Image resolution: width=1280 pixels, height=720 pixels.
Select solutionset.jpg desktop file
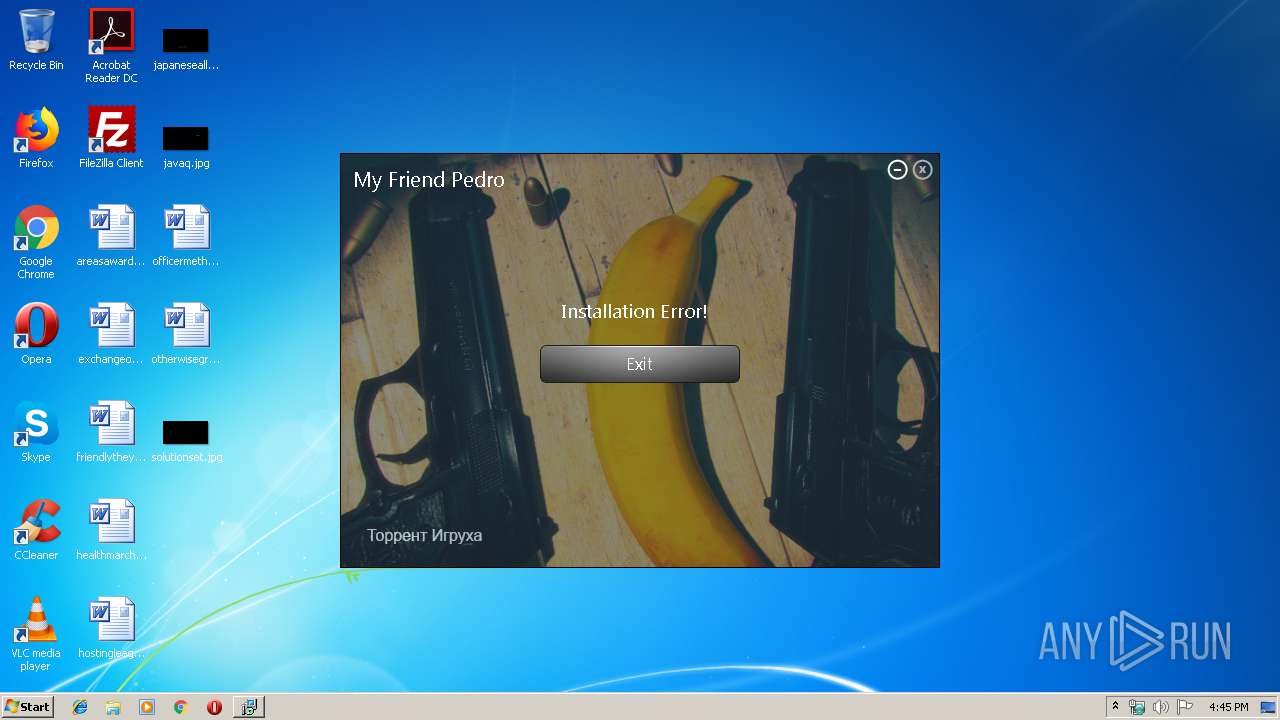point(186,440)
